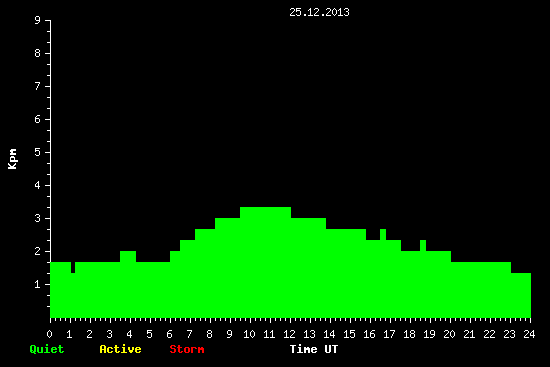The width and height of the screenshot is (550, 367).
Task: Click hour 18 on the time axis
Action: [409, 334]
